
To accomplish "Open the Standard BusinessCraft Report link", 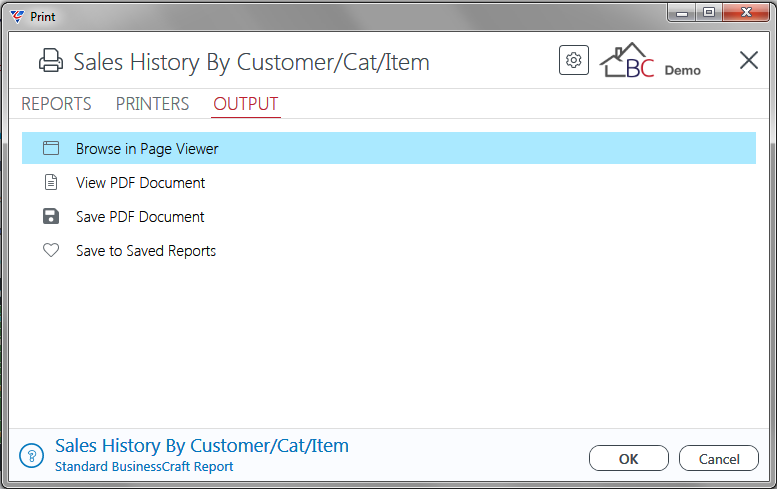I will (144, 467).
